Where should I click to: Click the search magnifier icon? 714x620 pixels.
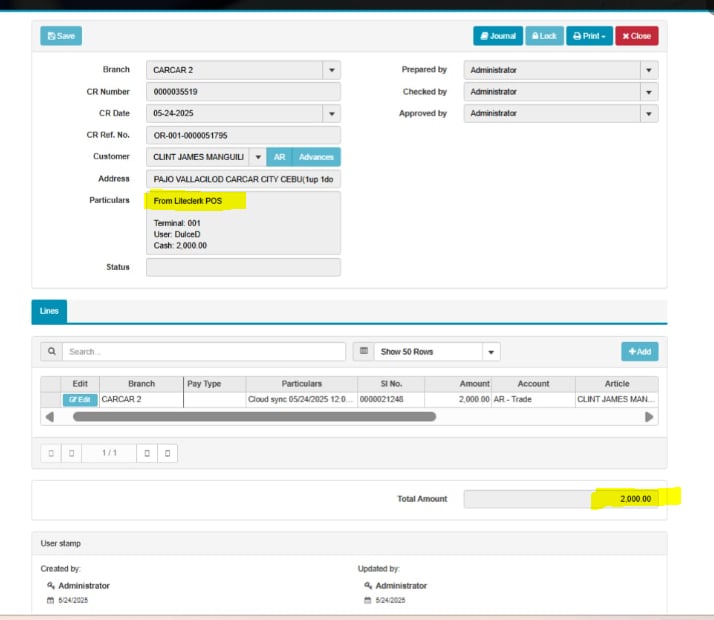51,352
